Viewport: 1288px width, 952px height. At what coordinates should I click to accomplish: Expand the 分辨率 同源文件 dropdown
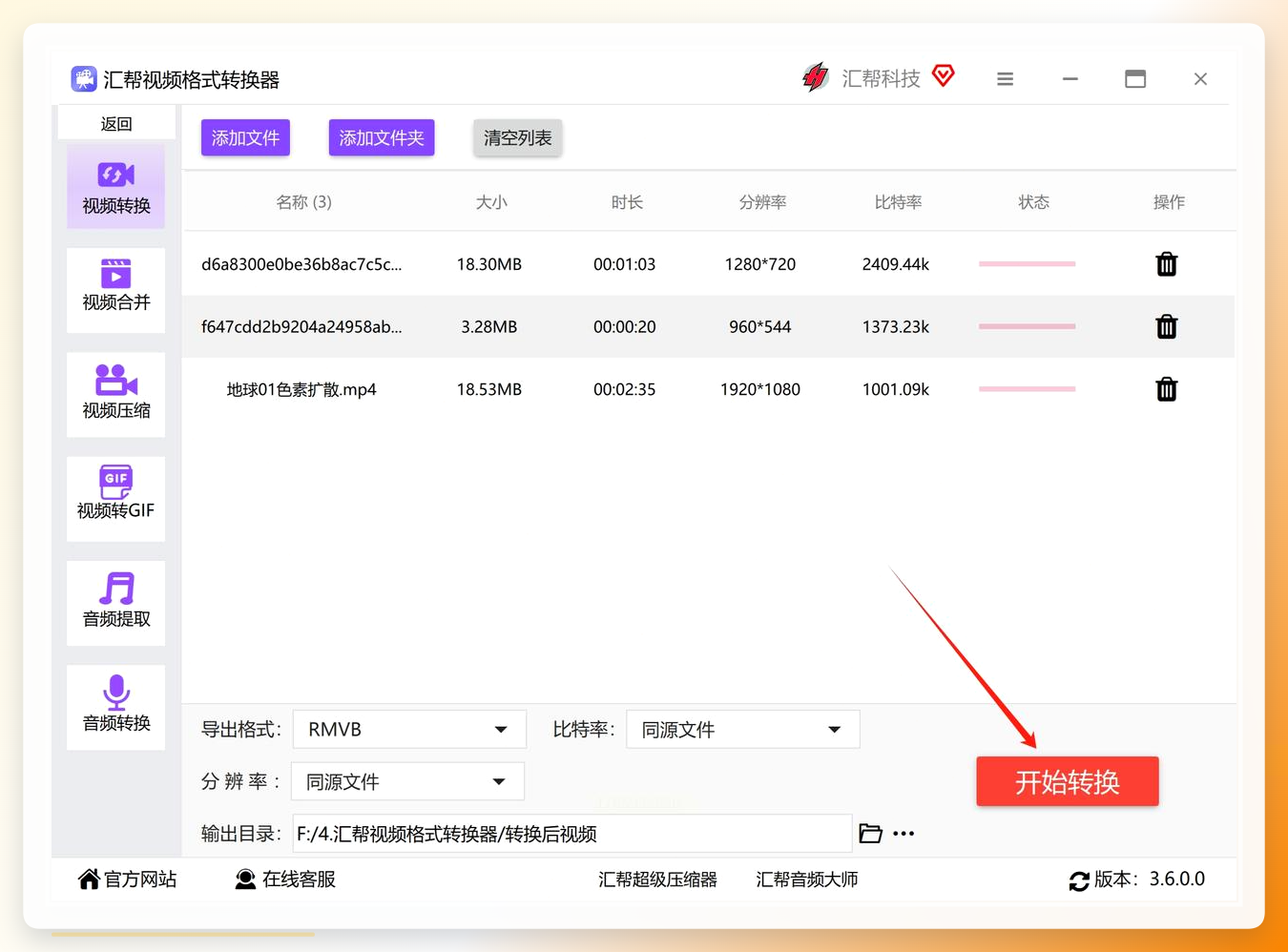point(407,782)
